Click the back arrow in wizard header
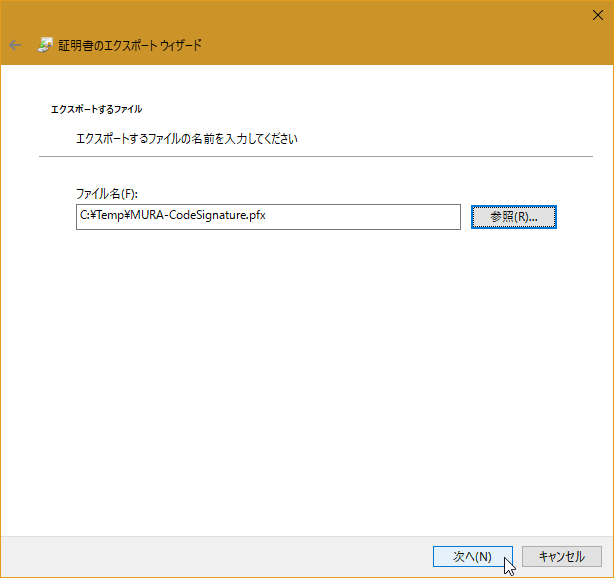Viewport: 614px width, 578px height. point(15,45)
